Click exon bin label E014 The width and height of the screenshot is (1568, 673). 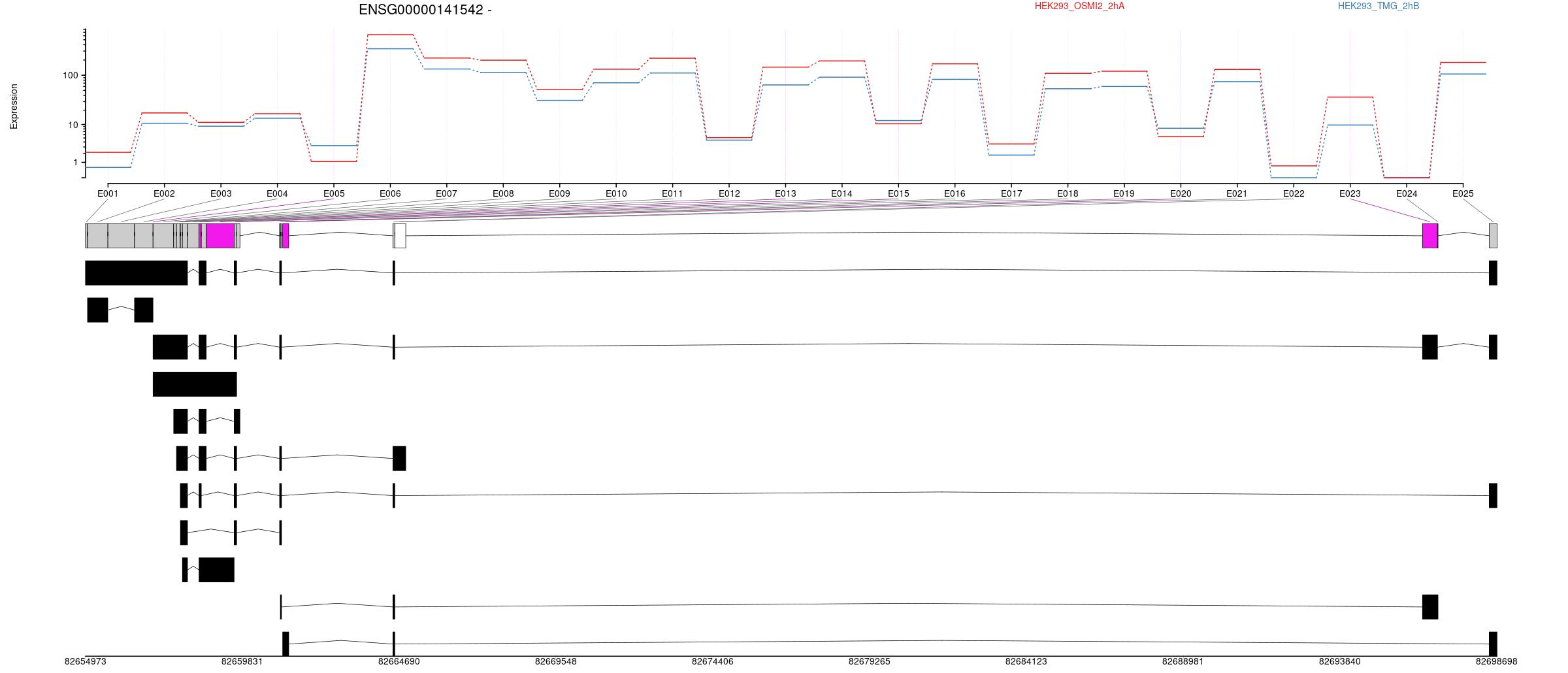841,193
